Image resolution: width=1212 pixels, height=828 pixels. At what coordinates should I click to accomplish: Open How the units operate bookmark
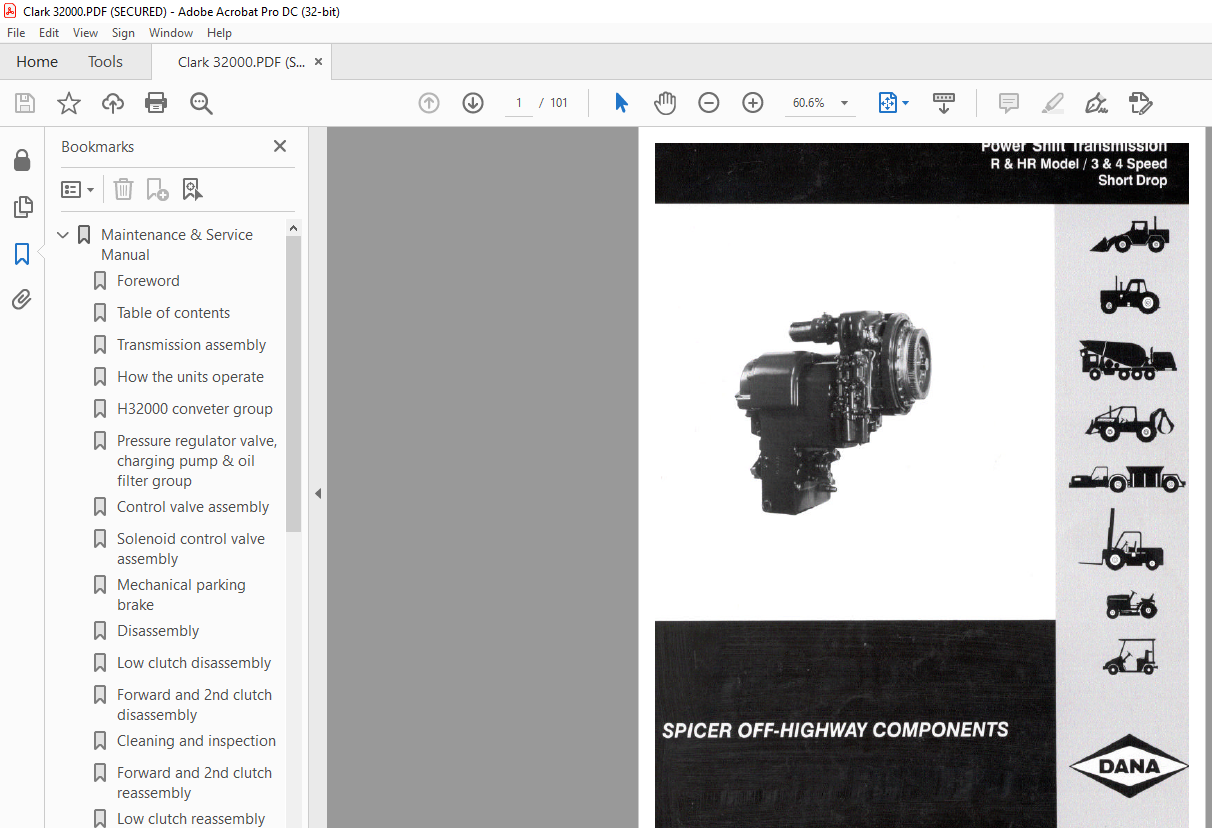coord(190,377)
